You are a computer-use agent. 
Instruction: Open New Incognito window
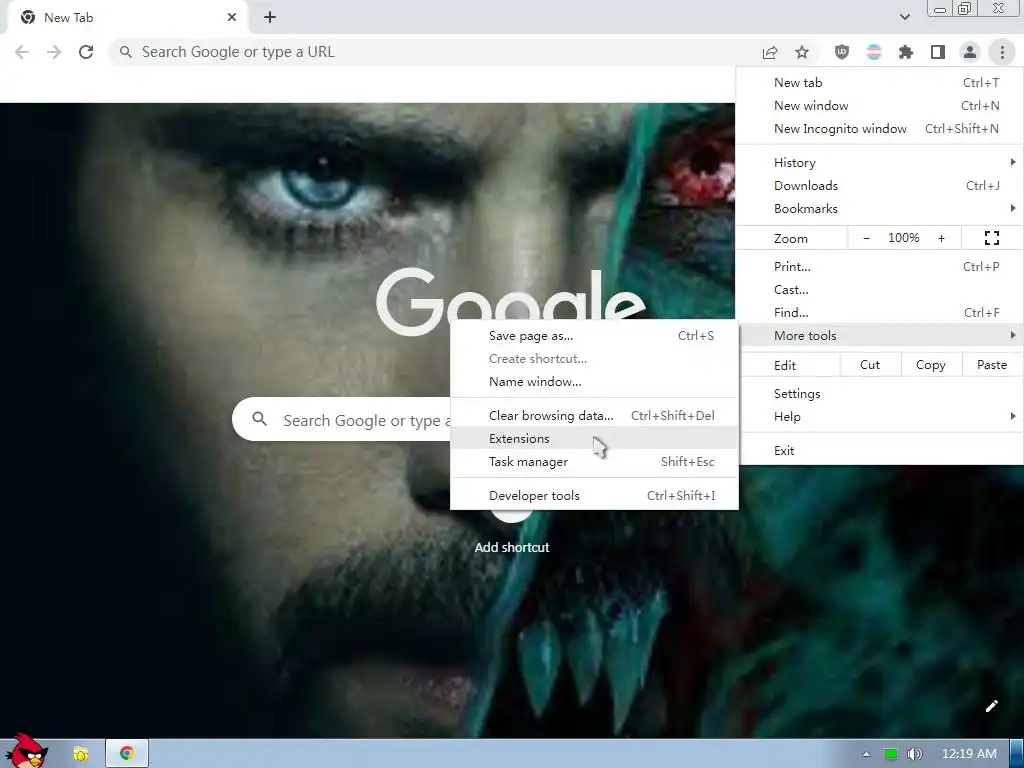[879, 129]
